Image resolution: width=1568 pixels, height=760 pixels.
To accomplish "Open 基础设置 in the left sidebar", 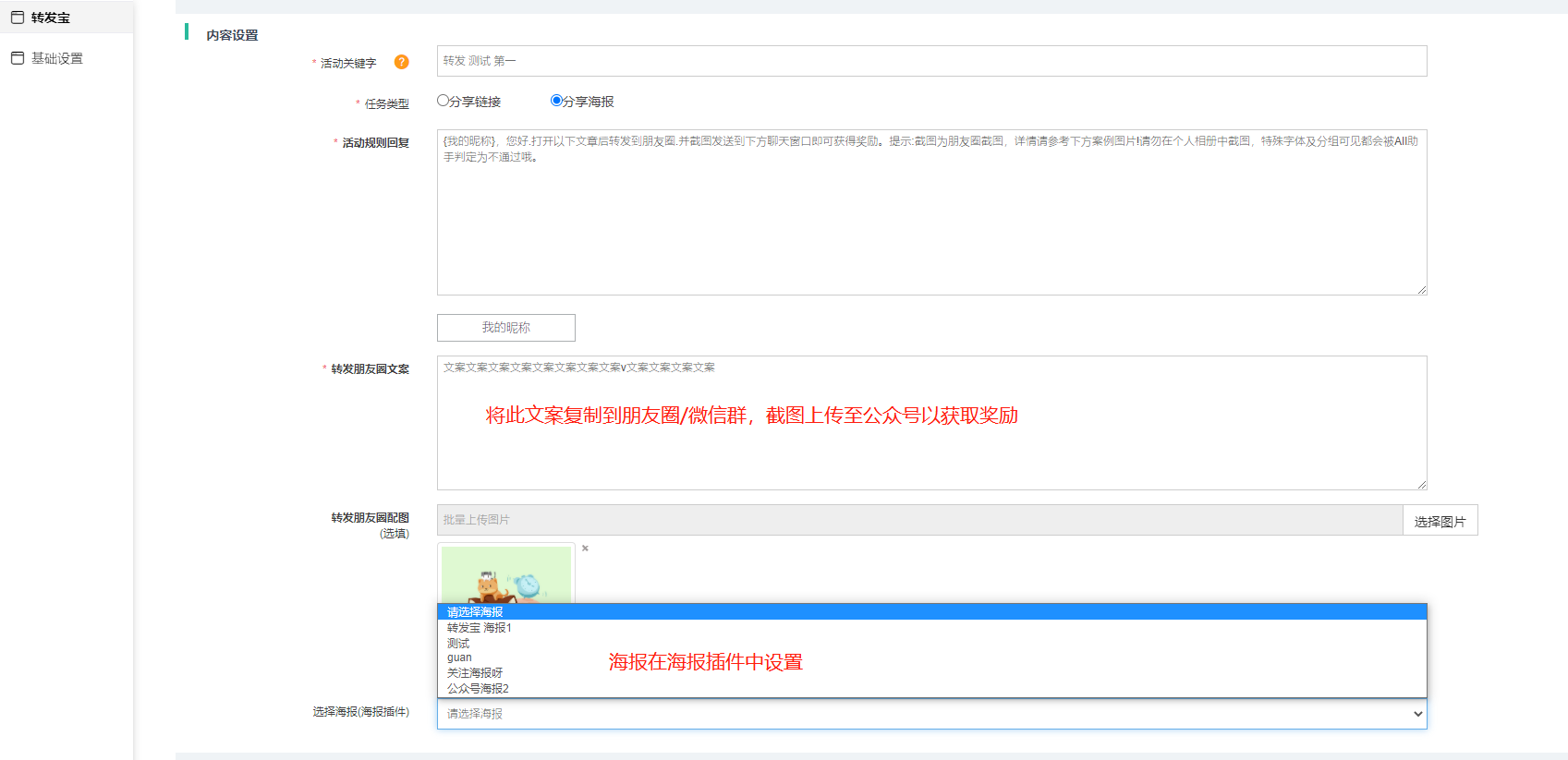I will click(x=57, y=58).
